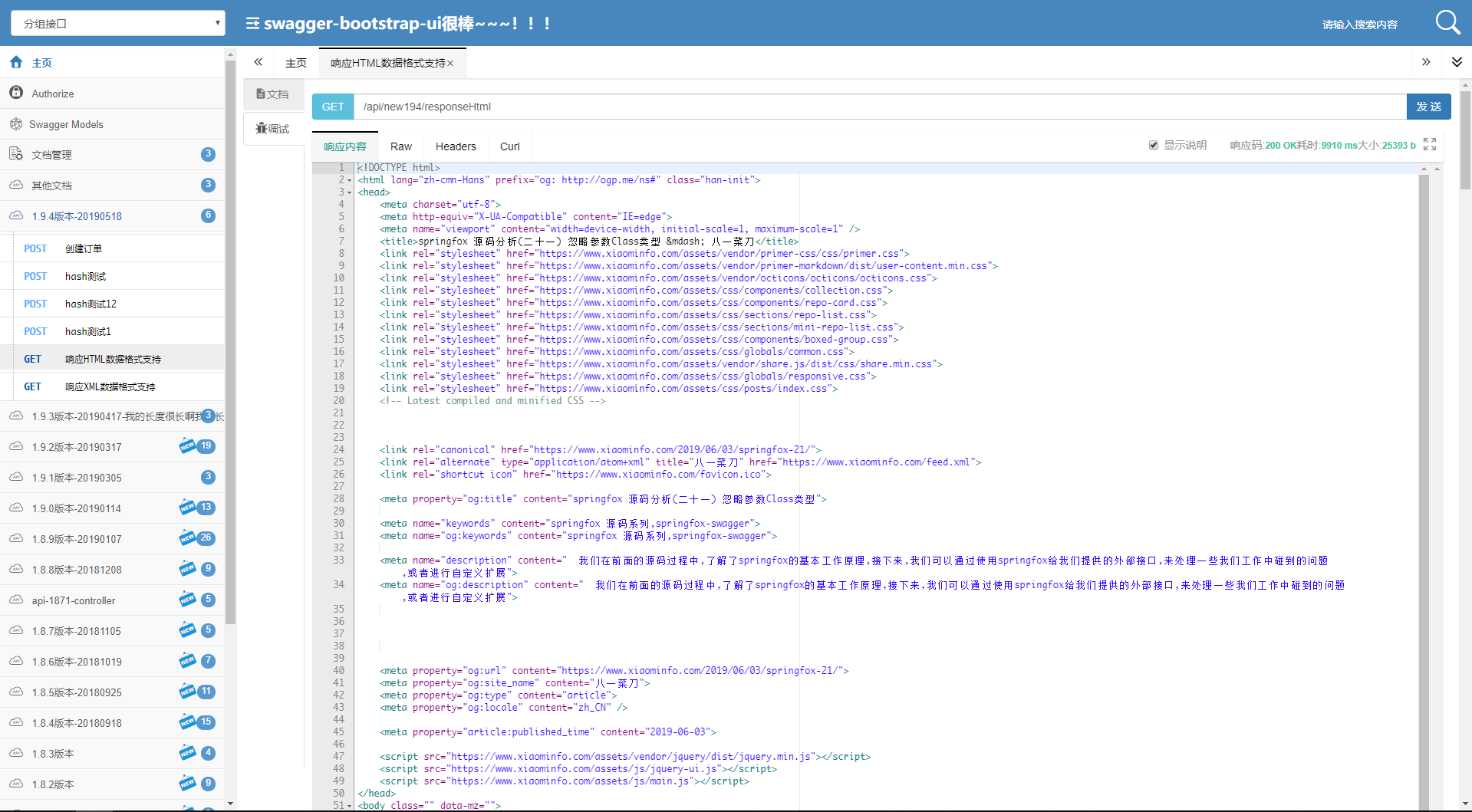This screenshot has height=812, width=1472.
Task: Click the 发送 send button
Action: point(1428,107)
